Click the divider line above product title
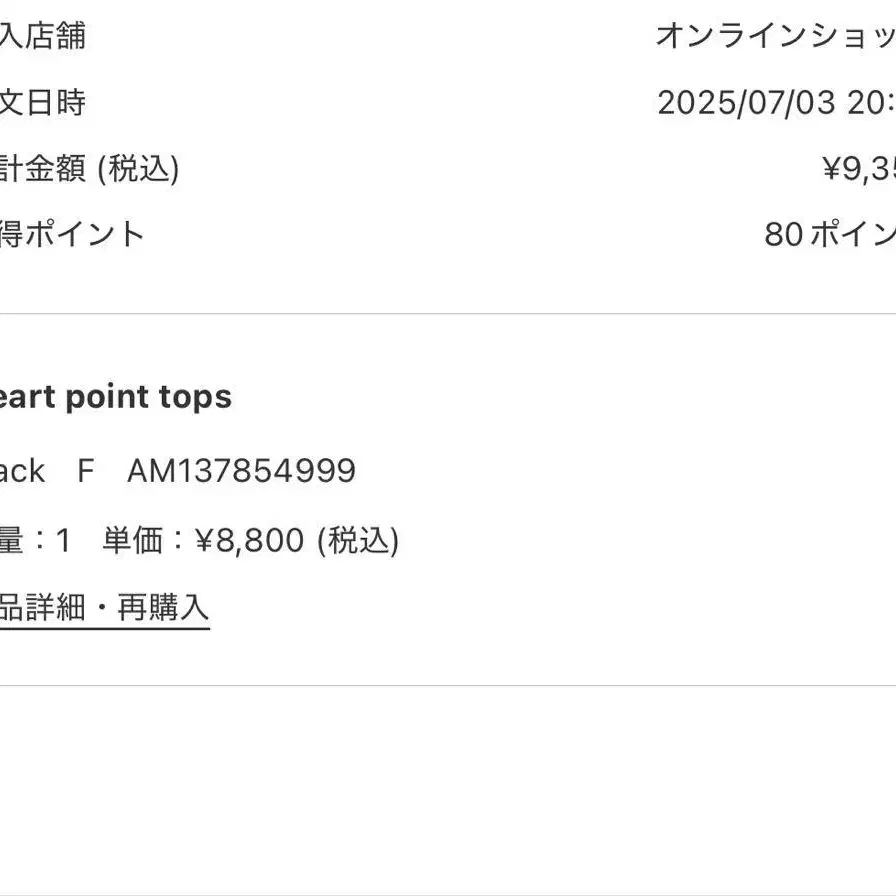Viewport: 896px width, 896px height. click(x=448, y=314)
